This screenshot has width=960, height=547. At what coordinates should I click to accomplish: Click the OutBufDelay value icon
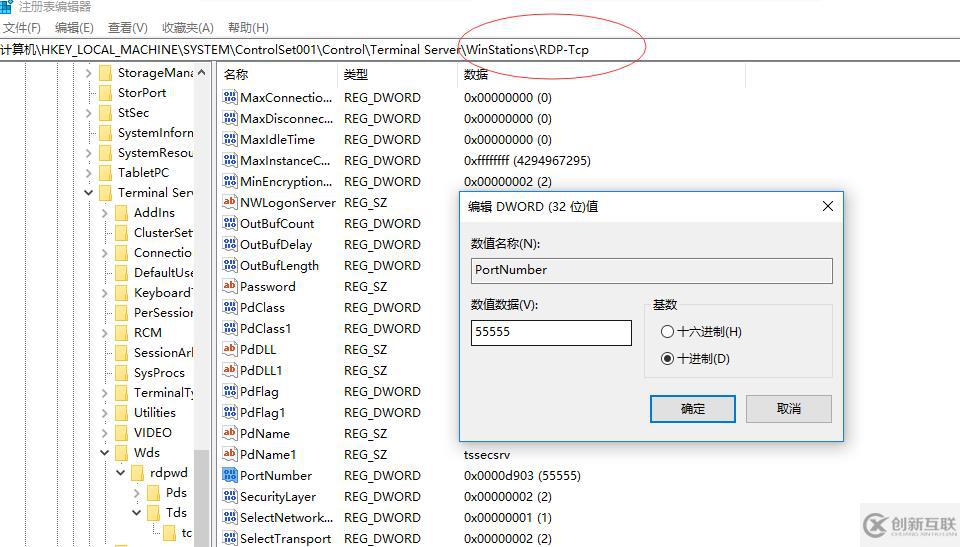[230, 244]
